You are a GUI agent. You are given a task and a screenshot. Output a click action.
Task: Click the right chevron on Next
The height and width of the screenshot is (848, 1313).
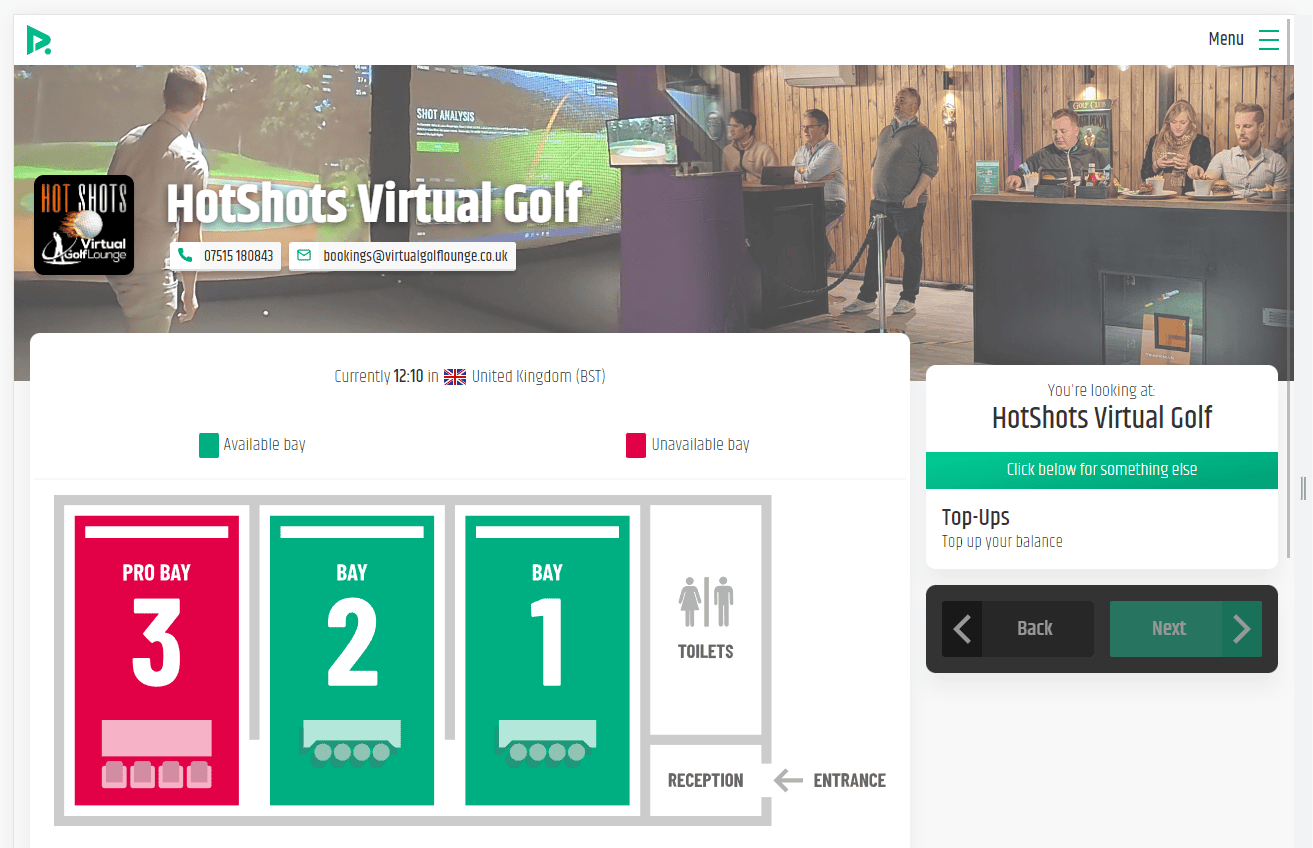click(1242, 629)
